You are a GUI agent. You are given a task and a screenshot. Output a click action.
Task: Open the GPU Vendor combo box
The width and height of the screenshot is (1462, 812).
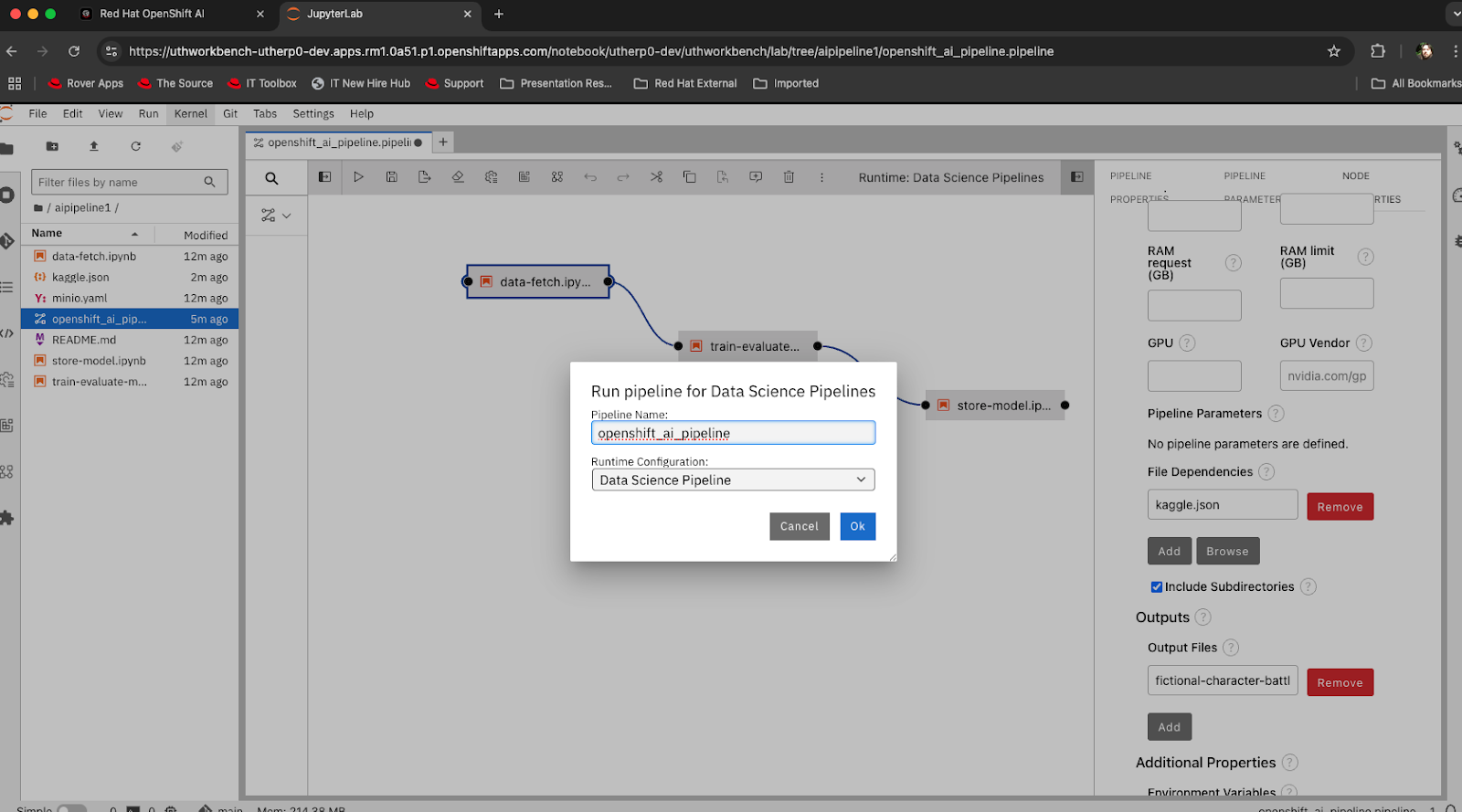[x=1326, y=376]
